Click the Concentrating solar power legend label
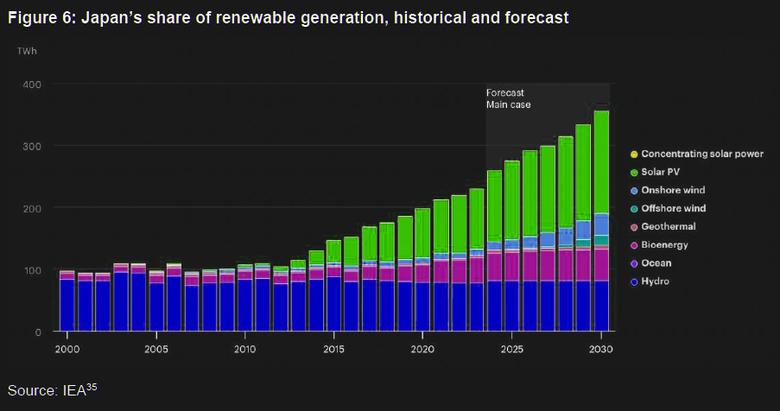The width and height of the screenshot is (780, 411). (x=702, y=154)
